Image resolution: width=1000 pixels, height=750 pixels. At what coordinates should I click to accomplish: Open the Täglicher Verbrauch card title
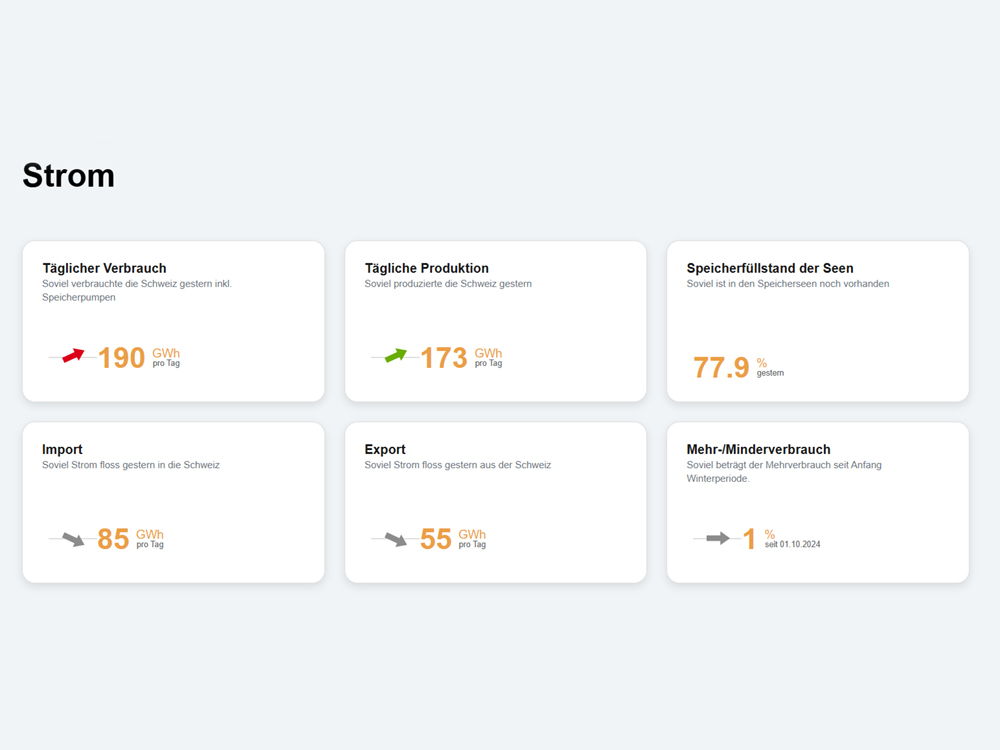coord(104,268)
